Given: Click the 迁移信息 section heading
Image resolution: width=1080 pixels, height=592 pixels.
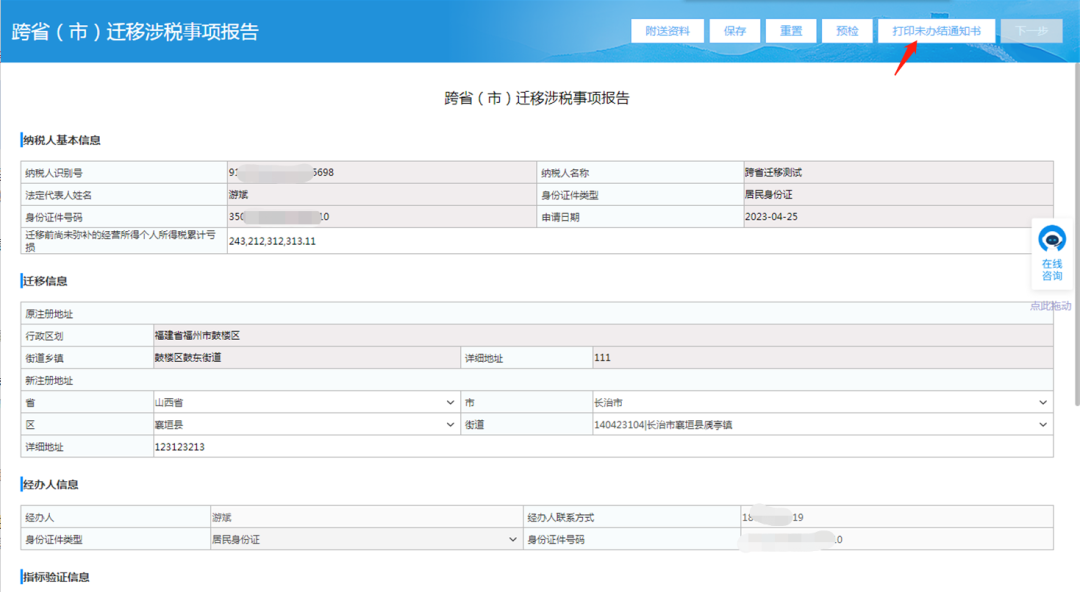Looking at the screenshot, I should 45,280.
